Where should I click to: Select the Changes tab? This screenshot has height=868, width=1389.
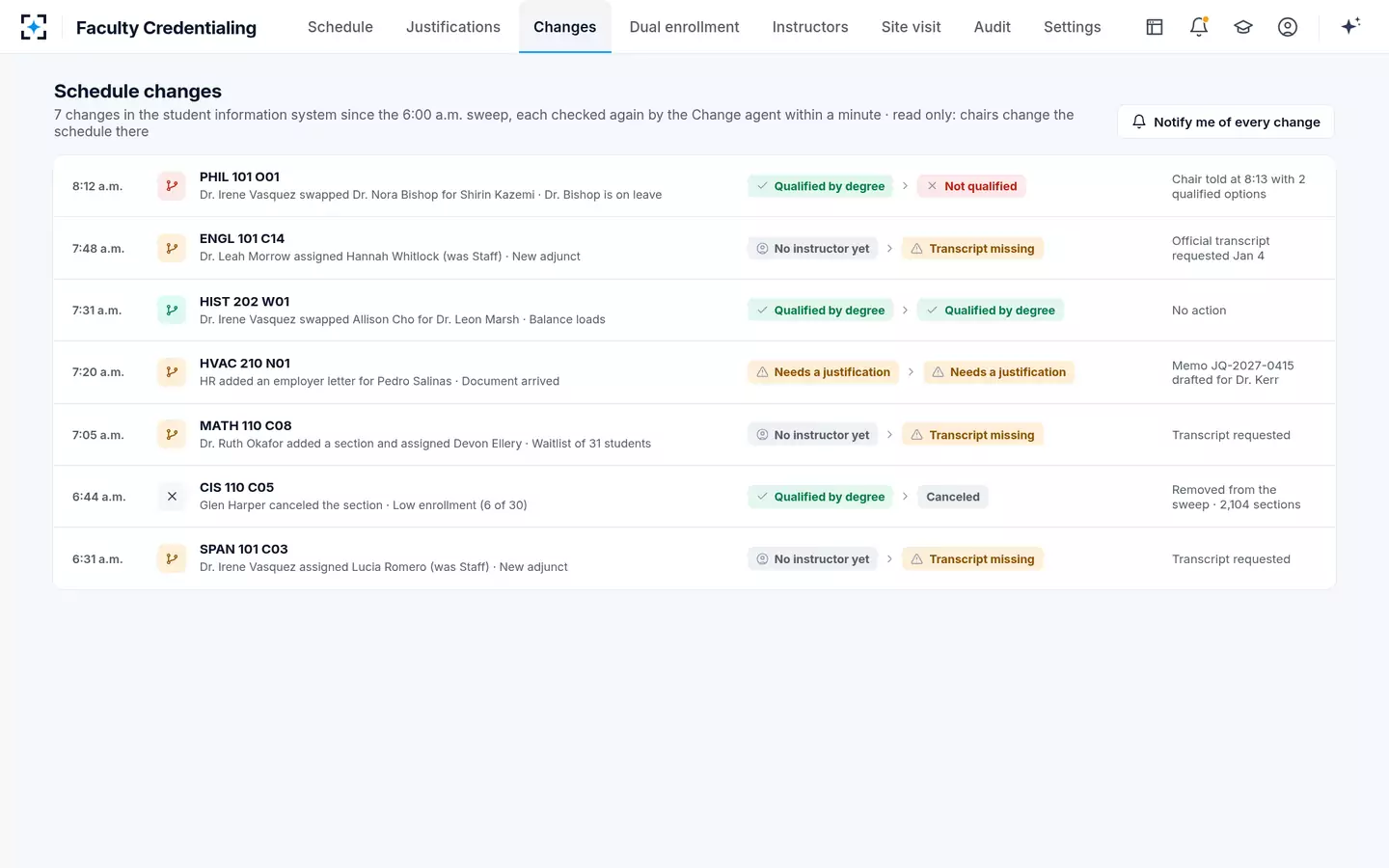pos(565,27)
